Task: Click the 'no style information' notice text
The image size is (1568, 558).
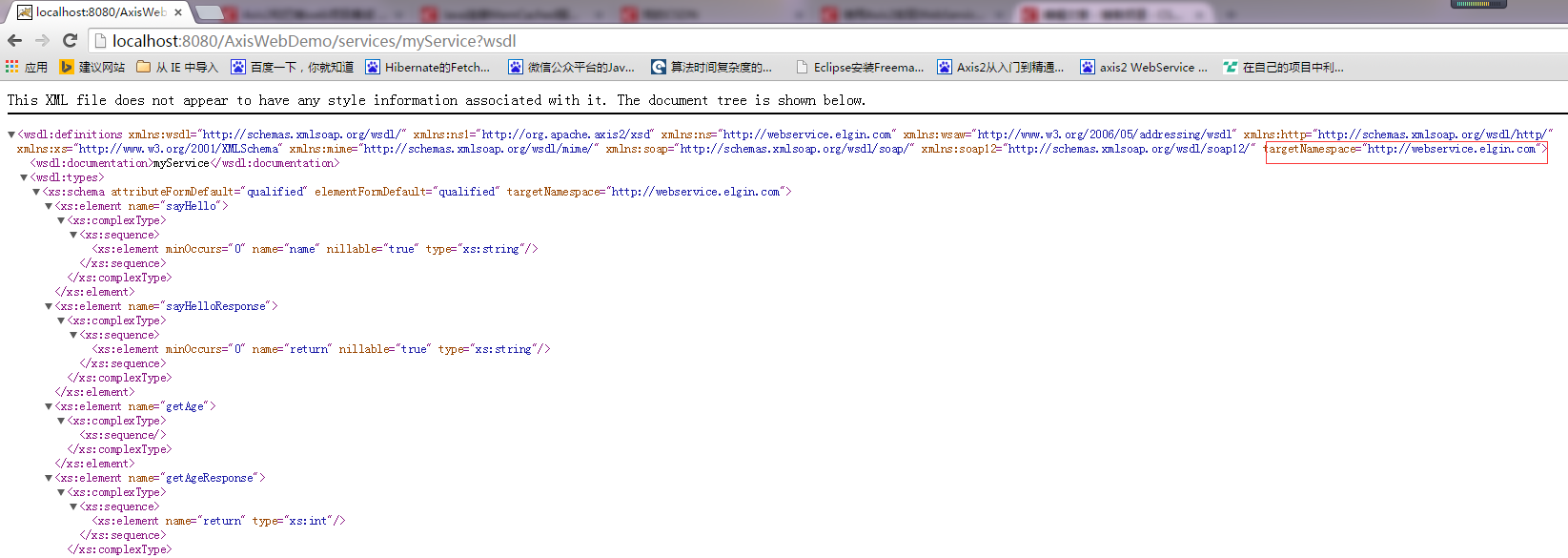Action: click(437, 100)
